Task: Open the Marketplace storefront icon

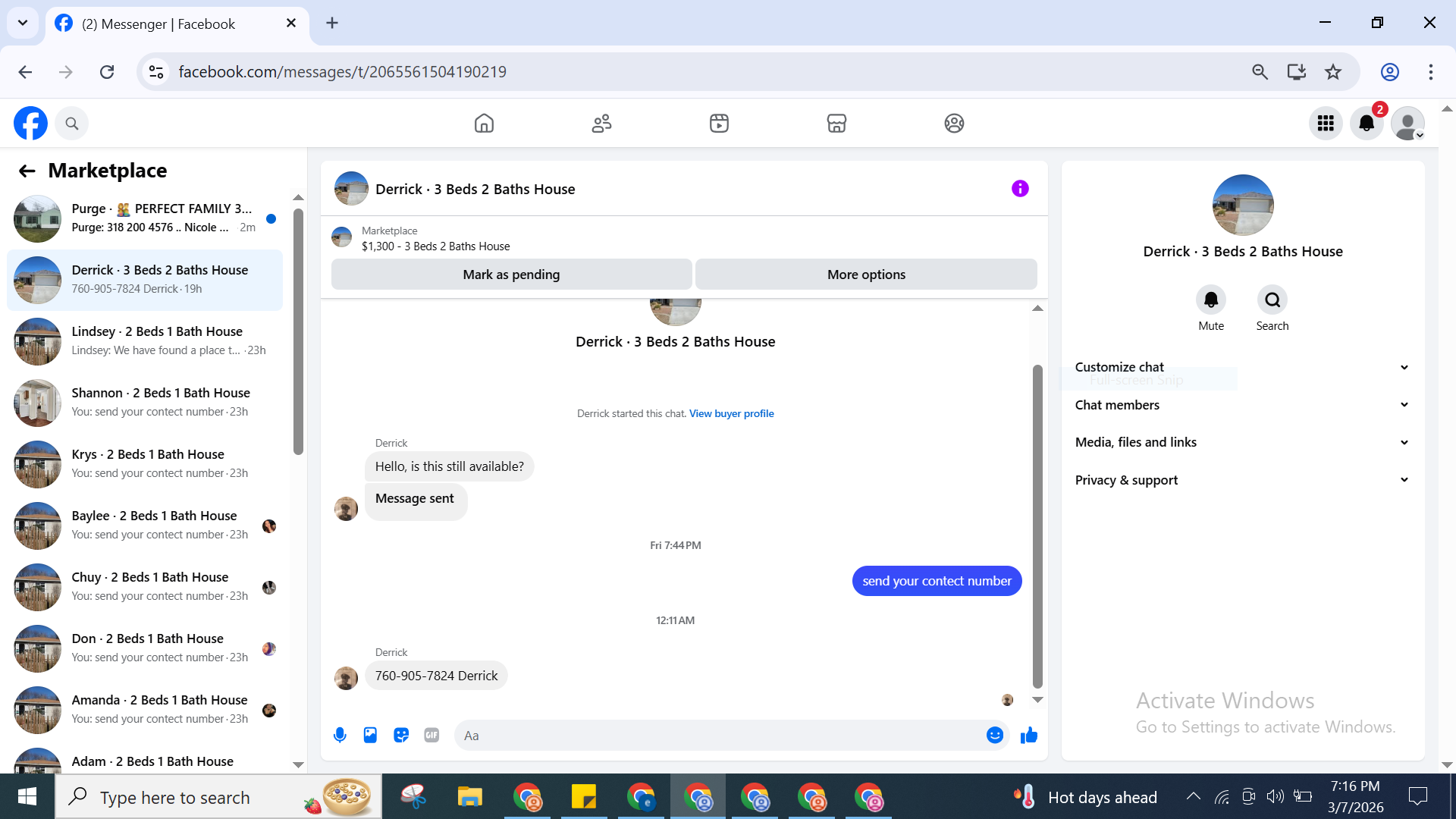Action: pyautogui.click(x=836, y=123)
